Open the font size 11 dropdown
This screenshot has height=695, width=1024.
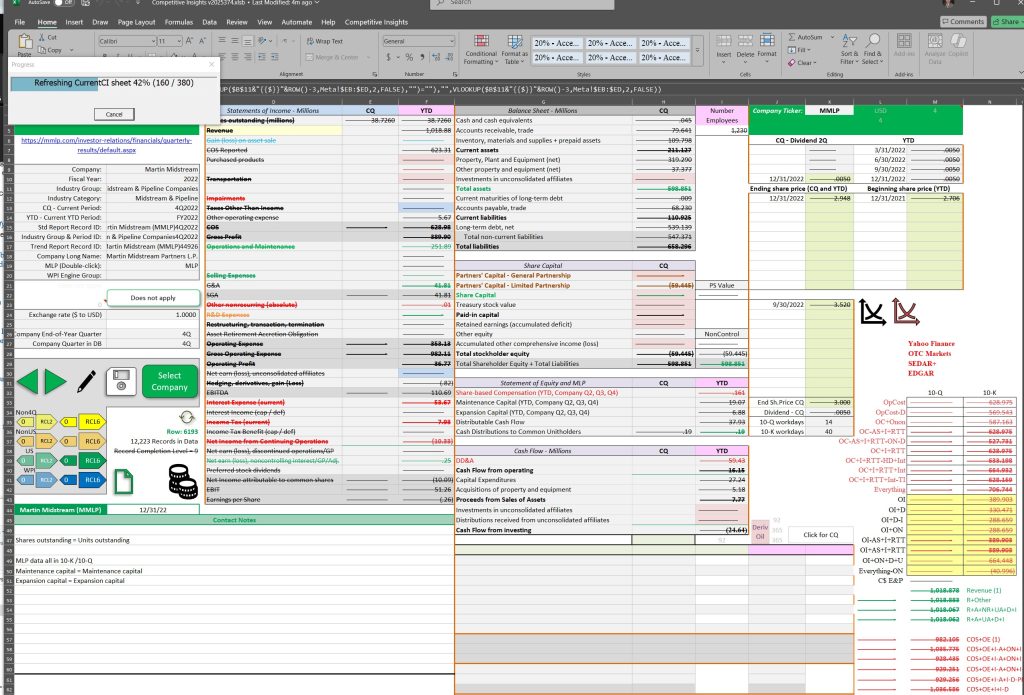tap(178, 41)
